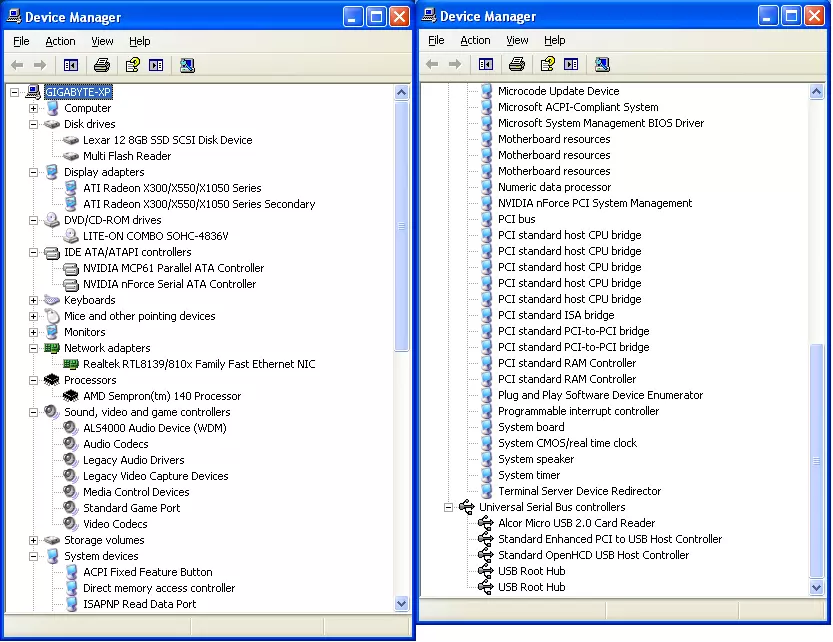The height and width of the screenshot is (642, 833).
Task: Collapse Sound, video and game controllers
Action: [33, 412]
